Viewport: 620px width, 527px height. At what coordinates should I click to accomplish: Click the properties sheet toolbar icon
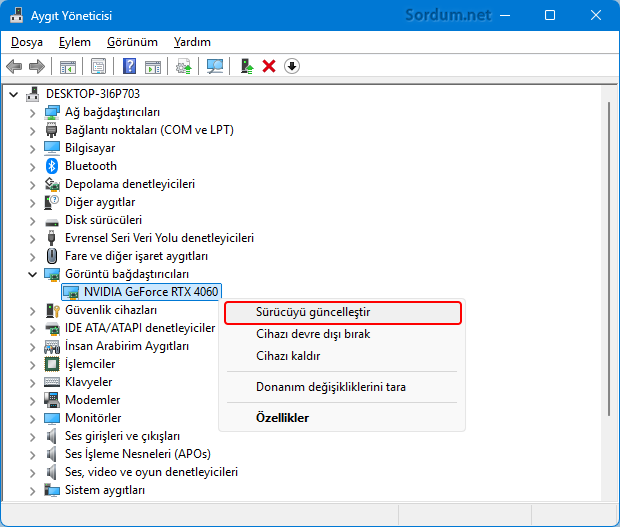(x=99, y=66)
